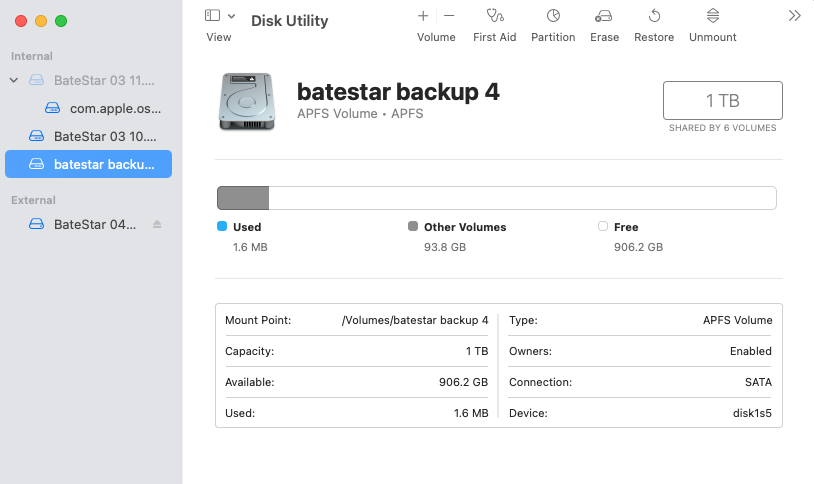Click the white Free legend swatch

[x=603, y=226]
